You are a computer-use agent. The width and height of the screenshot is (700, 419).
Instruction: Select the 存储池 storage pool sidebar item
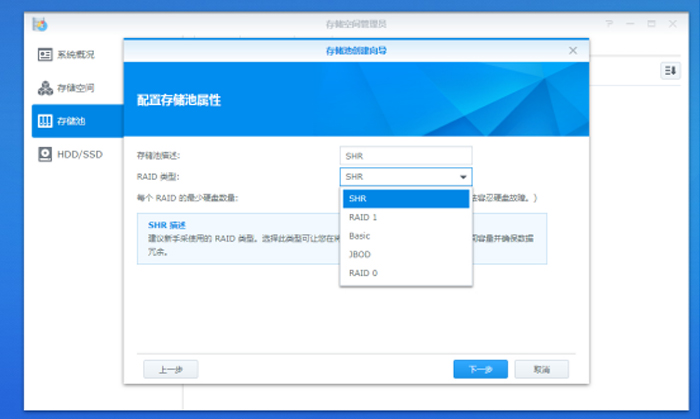coord(78,121)
